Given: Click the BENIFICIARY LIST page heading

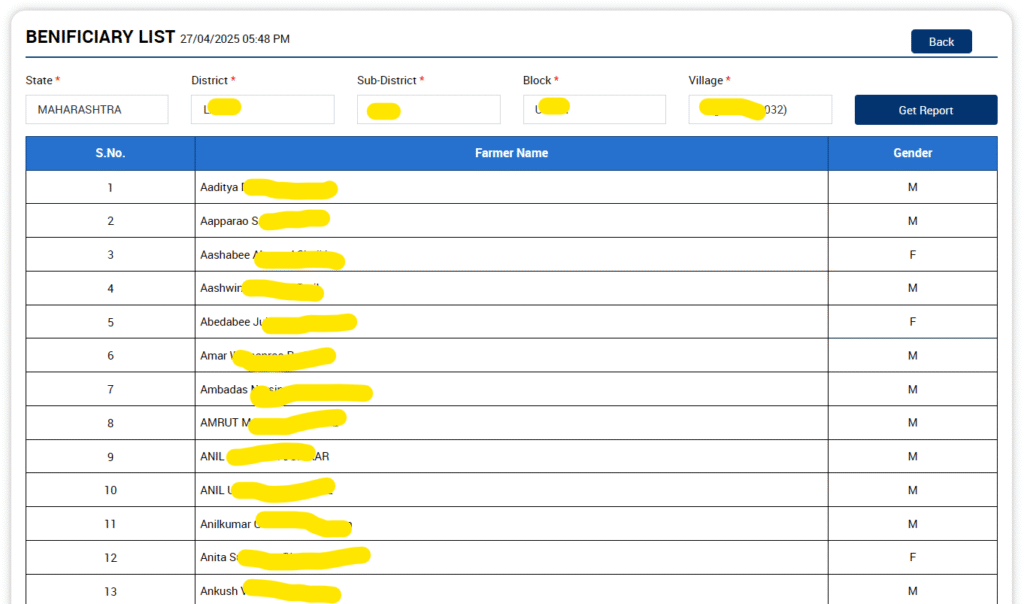Looking at the screenshot, I should pyautogui.click(x=99, y=37).
